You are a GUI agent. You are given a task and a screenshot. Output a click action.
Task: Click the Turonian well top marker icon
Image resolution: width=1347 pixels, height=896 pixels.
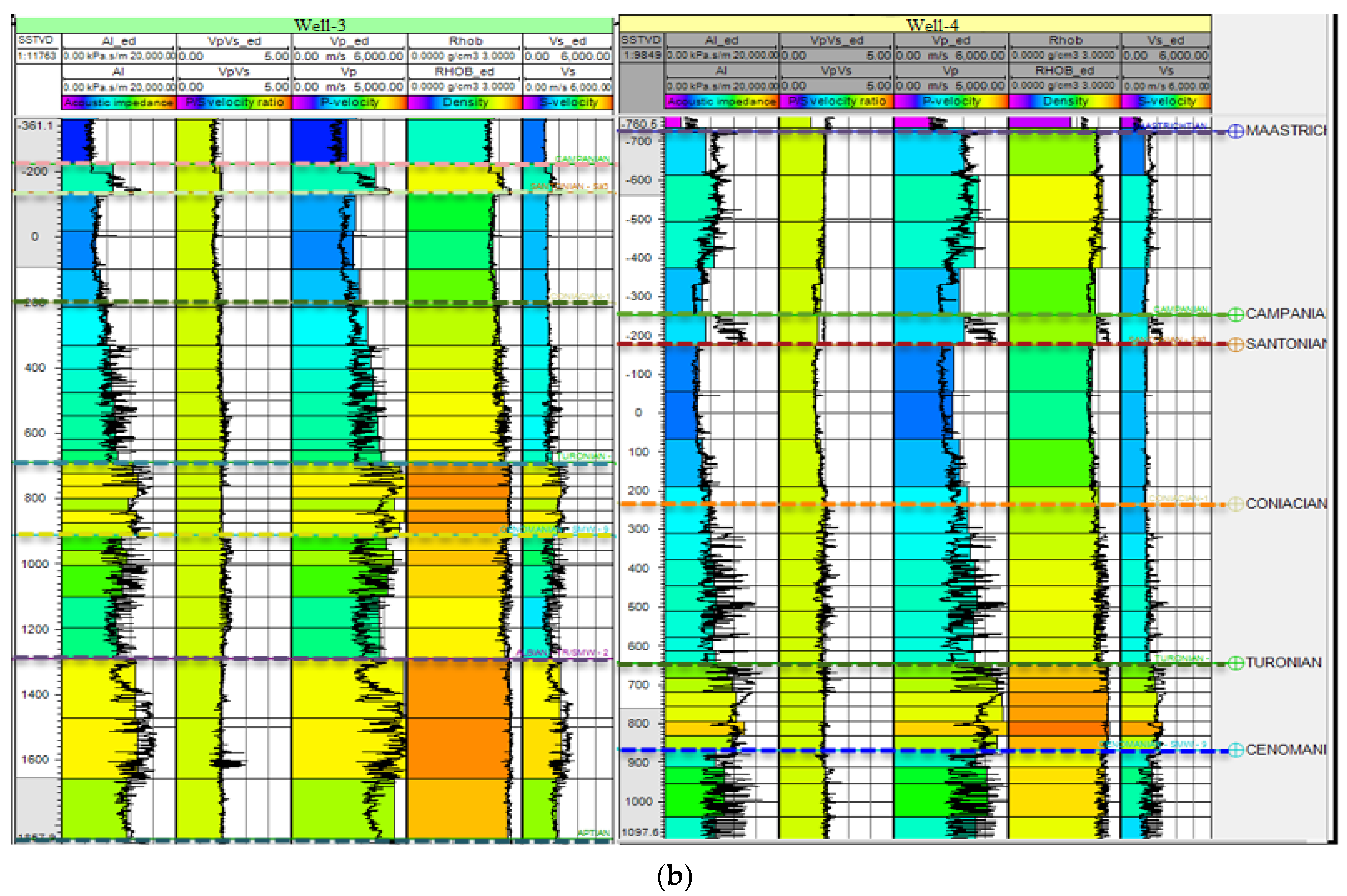[1236, 663]
